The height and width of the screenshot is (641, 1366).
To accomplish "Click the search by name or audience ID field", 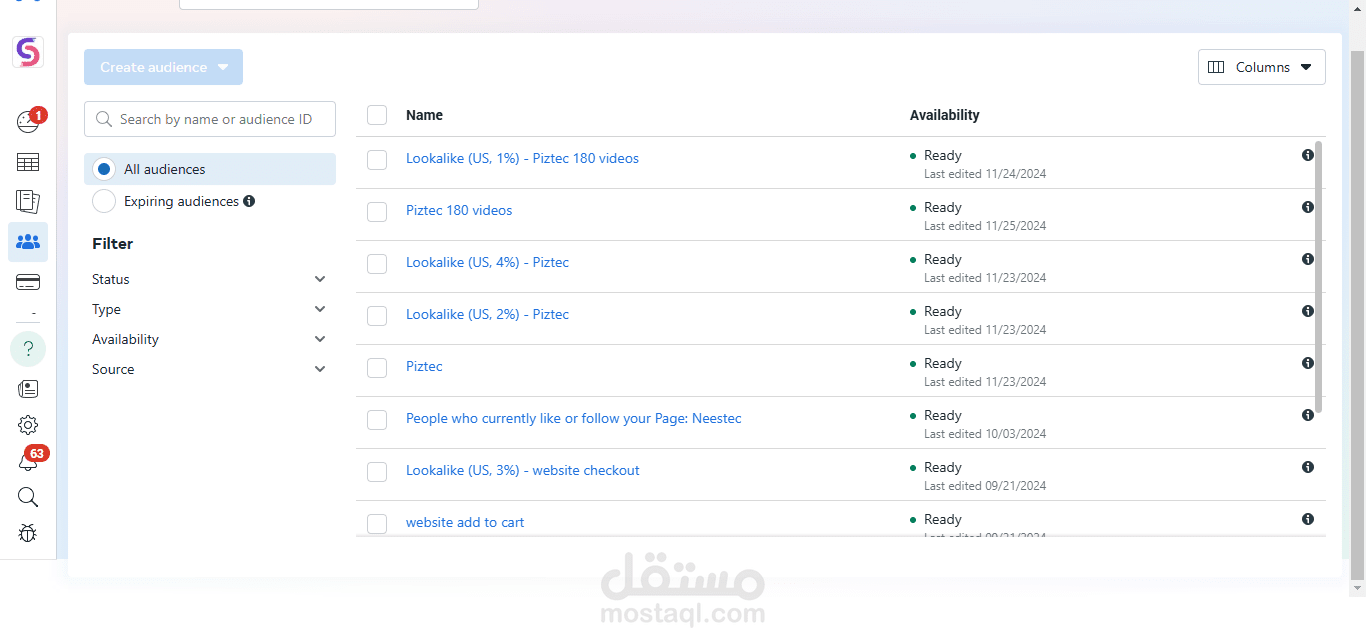I will (x=210, y=119).
